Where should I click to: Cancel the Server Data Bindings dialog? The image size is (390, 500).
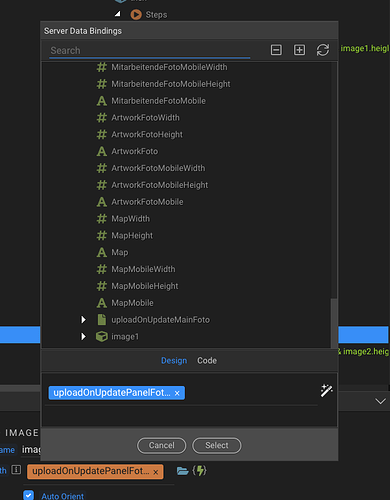pos(162,445)
